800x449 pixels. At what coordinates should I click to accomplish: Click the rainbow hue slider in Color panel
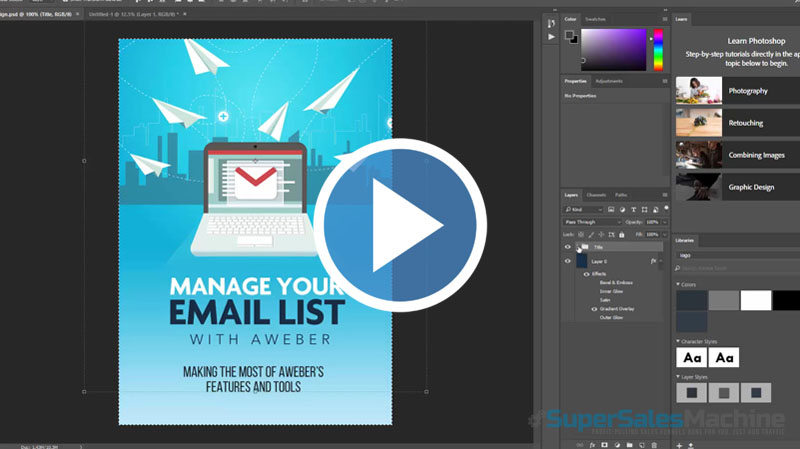(x=658, y=49)
